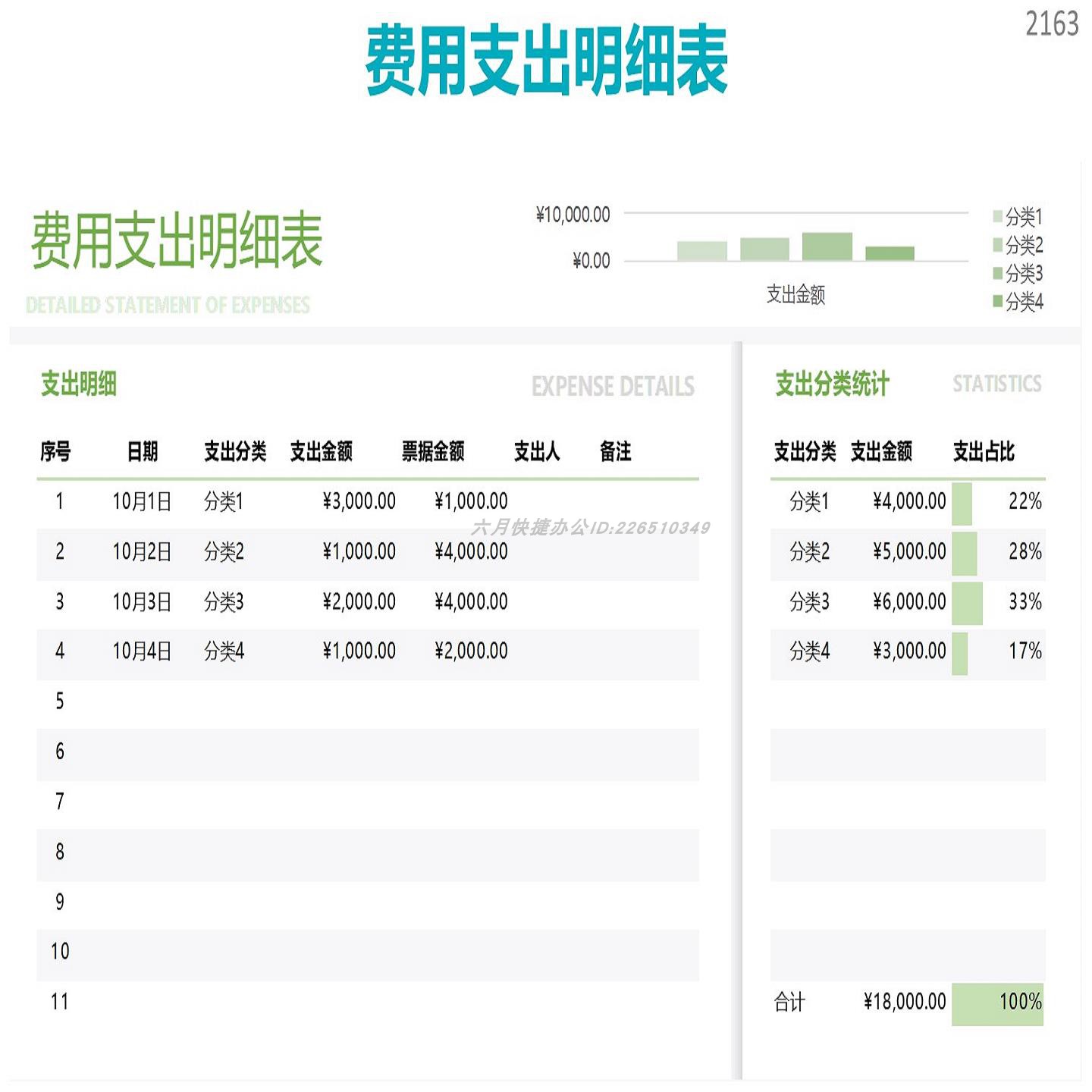Click the 10月3日 date cell
This screenshot has height=1092, width=1092.
(x=142, y=602)
